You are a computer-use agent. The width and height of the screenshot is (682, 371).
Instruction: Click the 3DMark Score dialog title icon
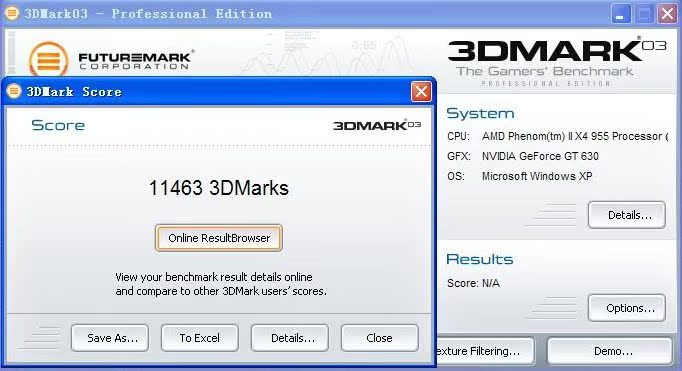(x=14, y=91)
